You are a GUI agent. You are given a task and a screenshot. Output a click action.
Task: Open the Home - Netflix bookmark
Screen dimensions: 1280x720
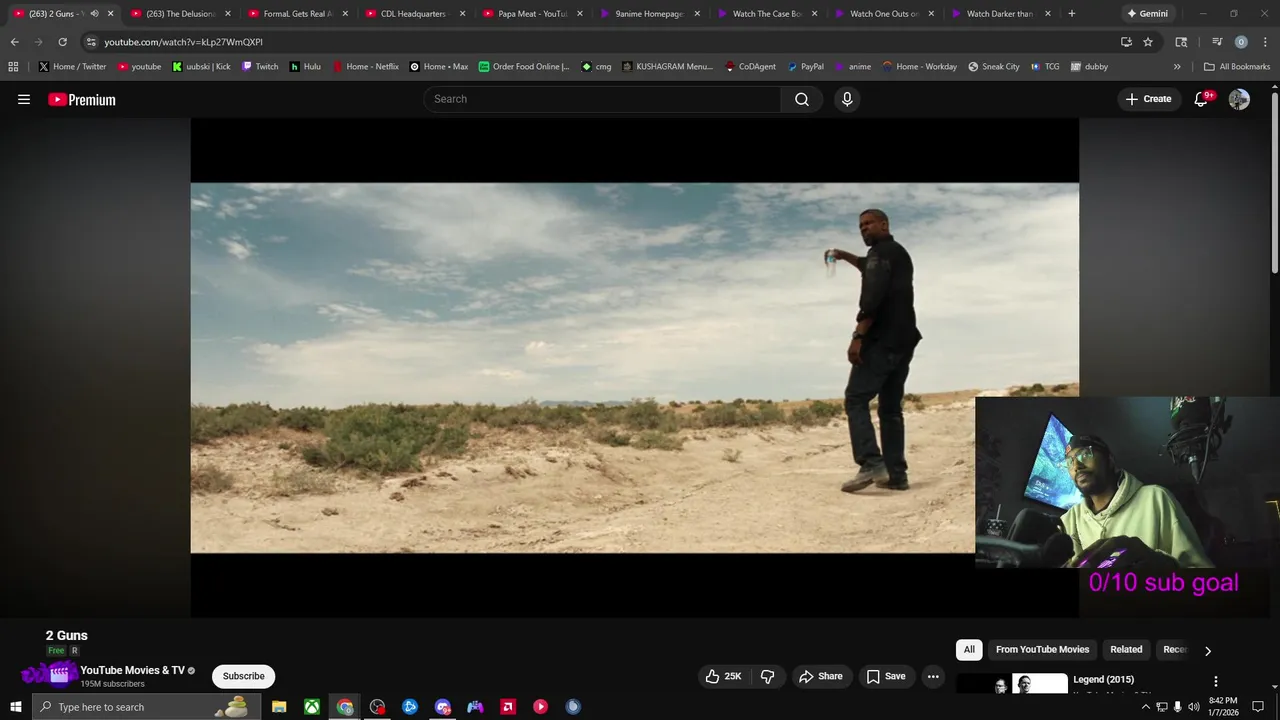[x=365, y=67]
